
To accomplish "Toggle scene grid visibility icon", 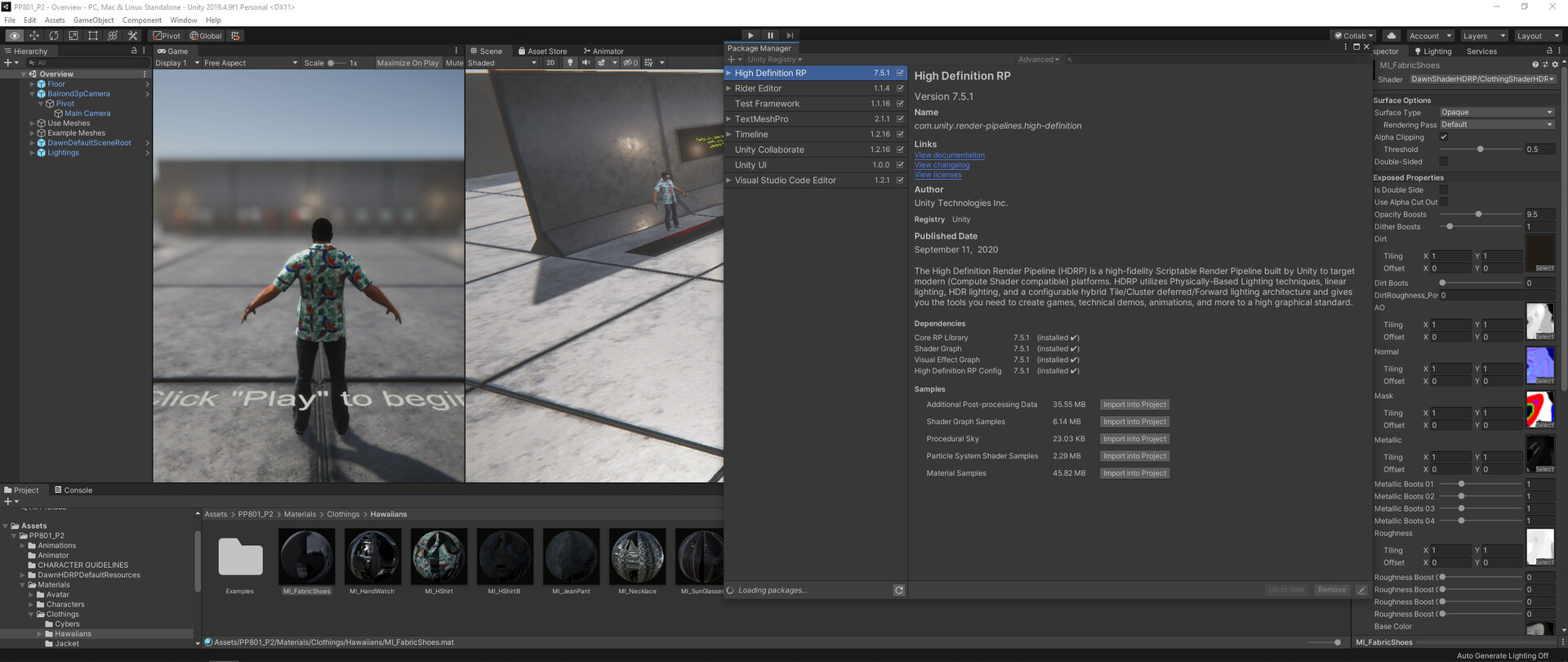I will pos(649,63).
